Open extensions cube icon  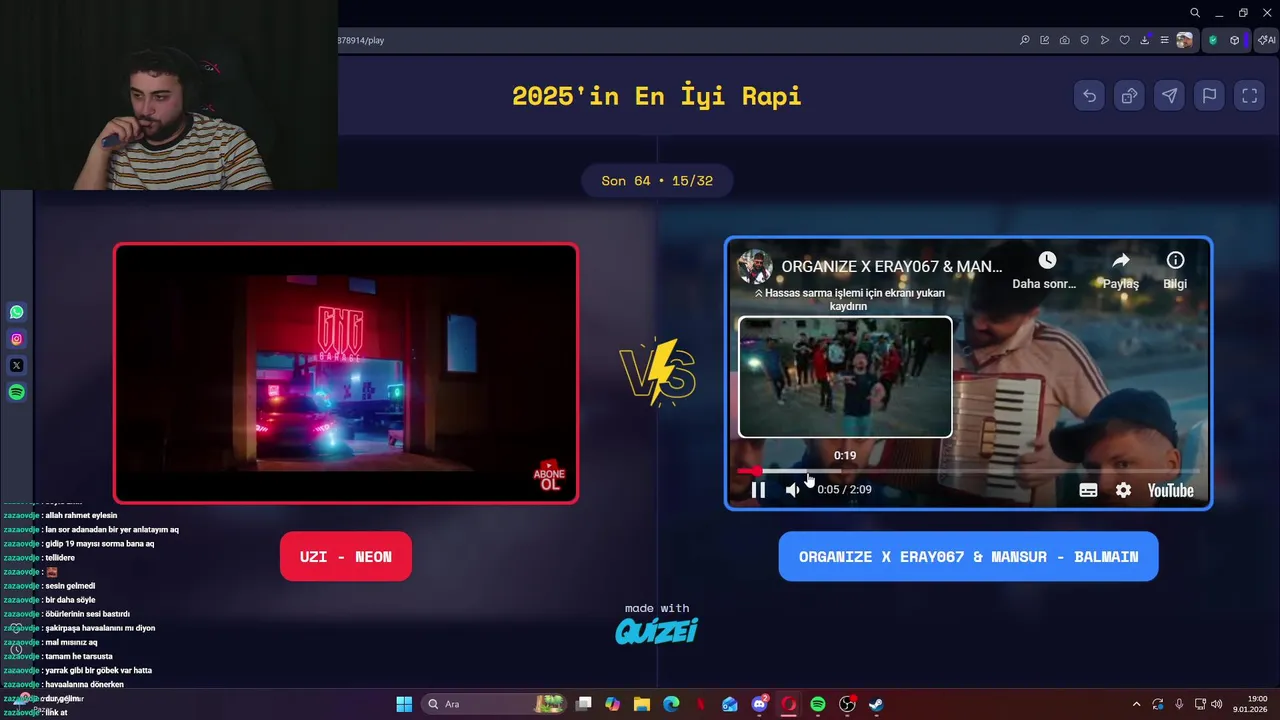1234,40
